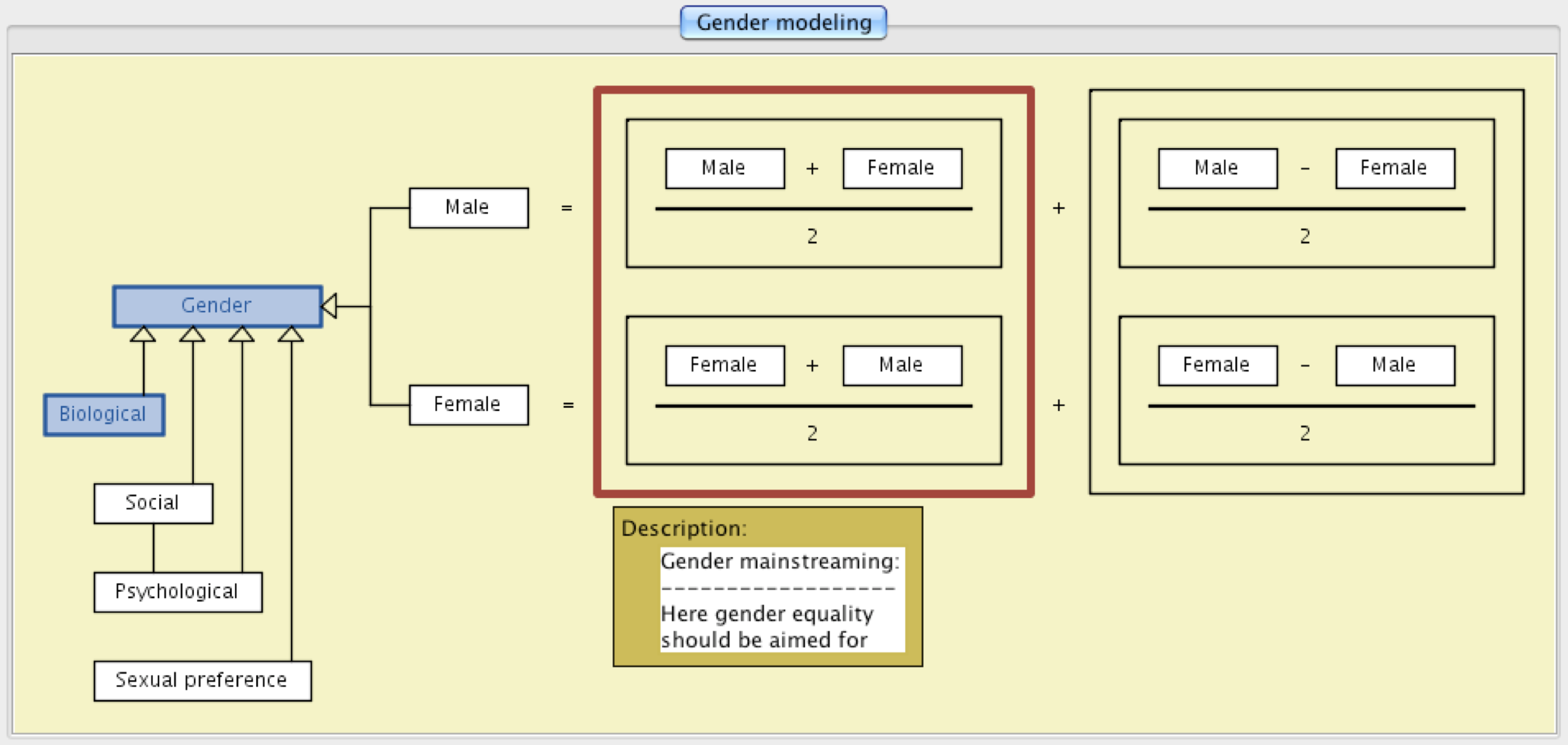Click denominator 2 under Female + Male
Screen dimensions: 1568x745
tap(812, 433)
